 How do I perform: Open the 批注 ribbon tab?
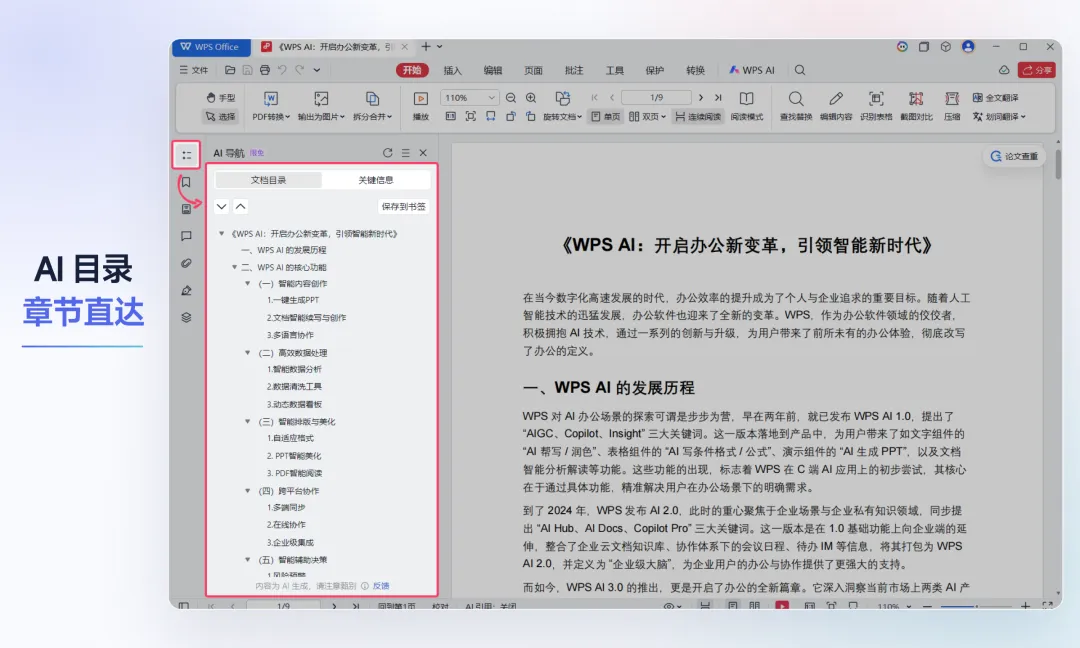(574, 70)
